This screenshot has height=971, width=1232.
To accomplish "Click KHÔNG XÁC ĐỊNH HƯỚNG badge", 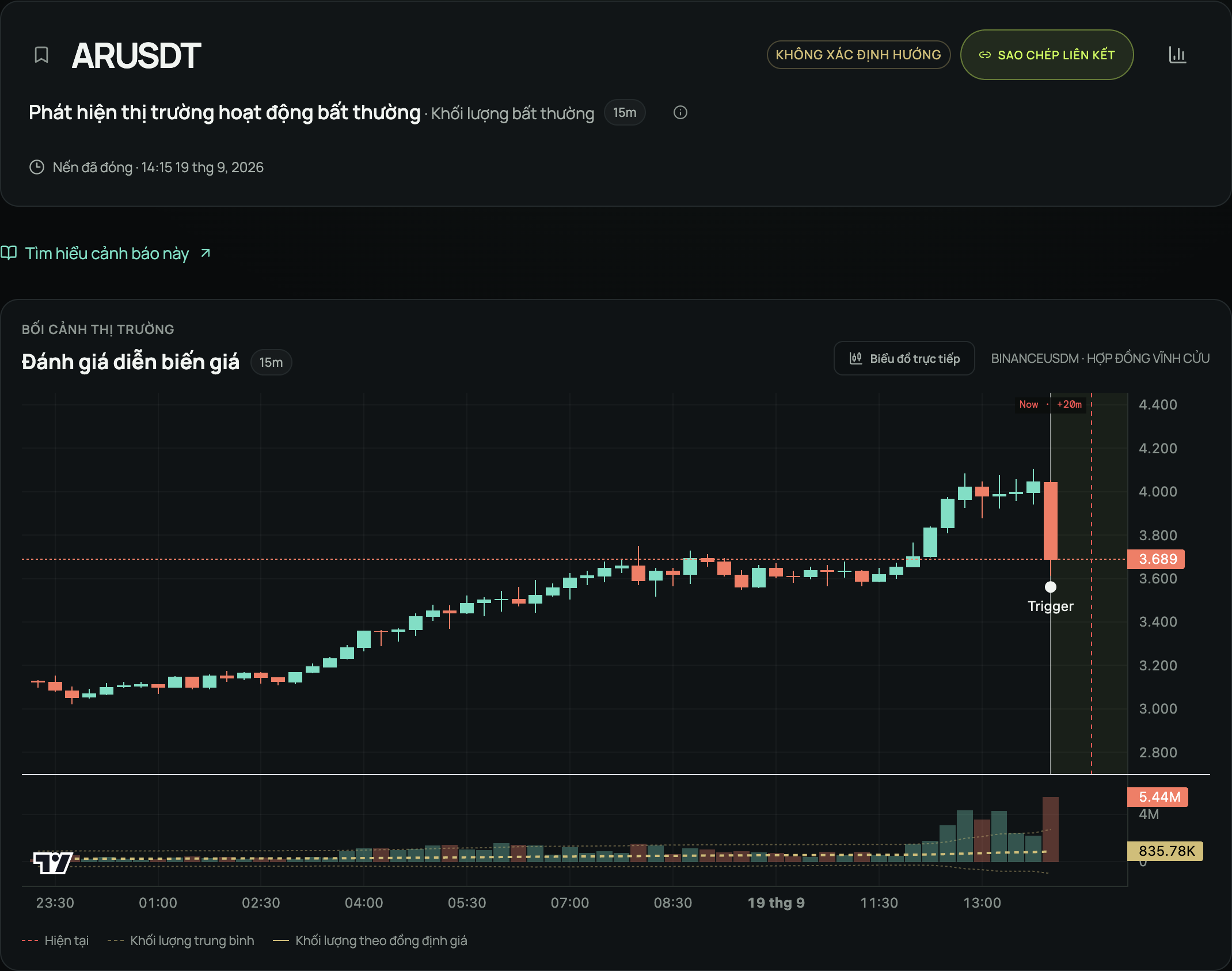I will (x=858, y=55).
